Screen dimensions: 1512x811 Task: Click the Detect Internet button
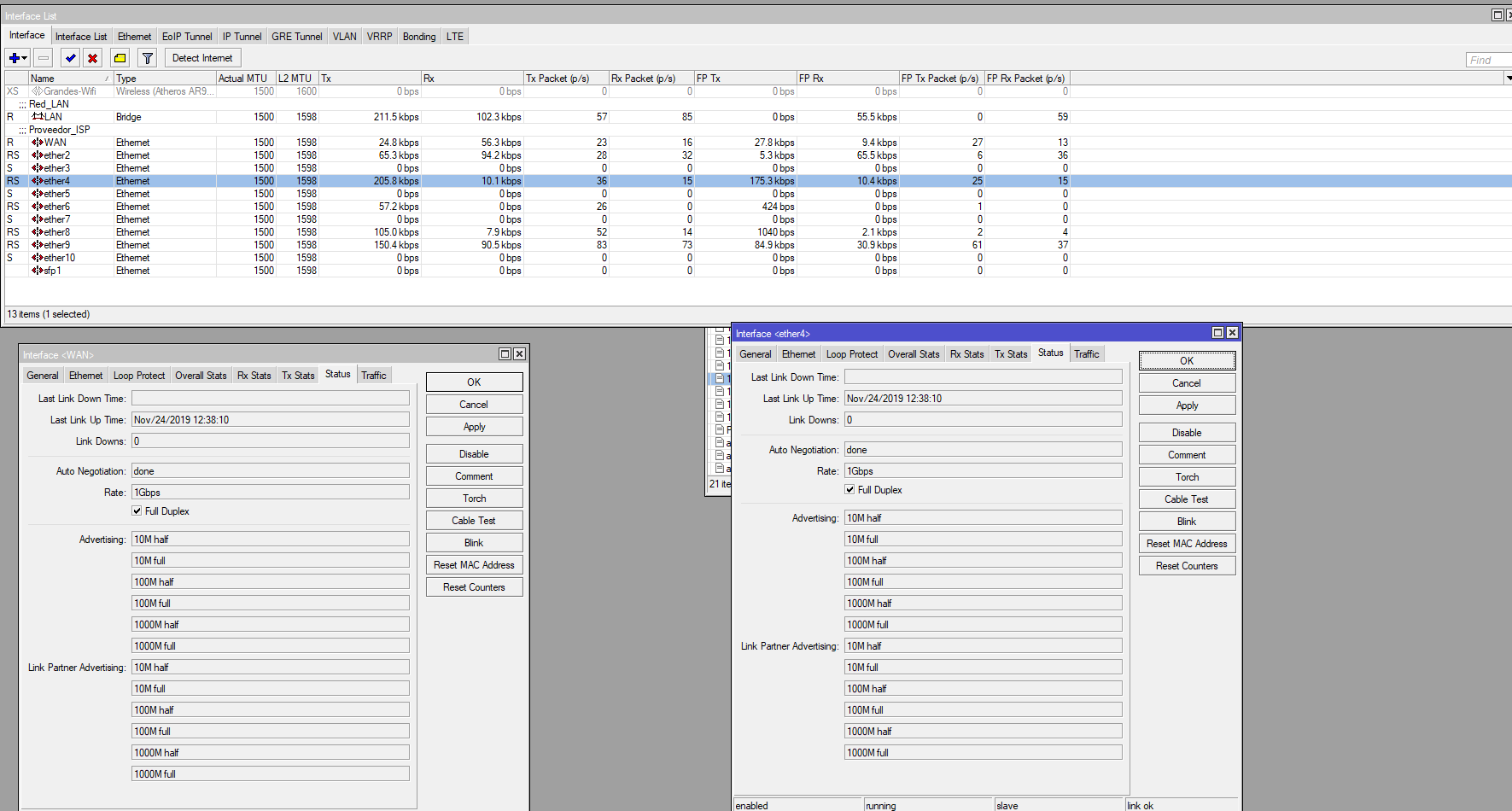coord(202,58)
